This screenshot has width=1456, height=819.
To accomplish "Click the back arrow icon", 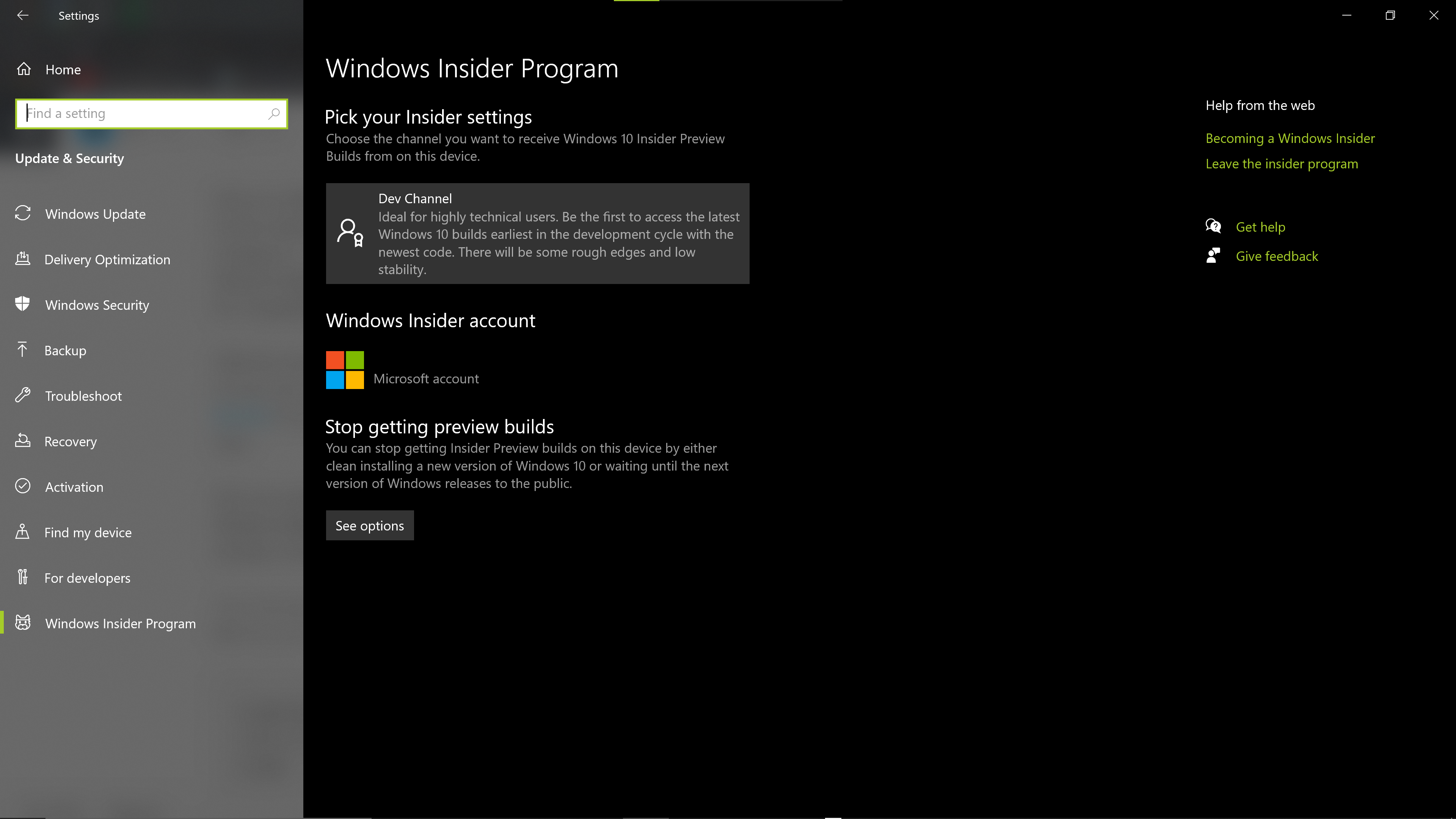I will pos(23,15).
